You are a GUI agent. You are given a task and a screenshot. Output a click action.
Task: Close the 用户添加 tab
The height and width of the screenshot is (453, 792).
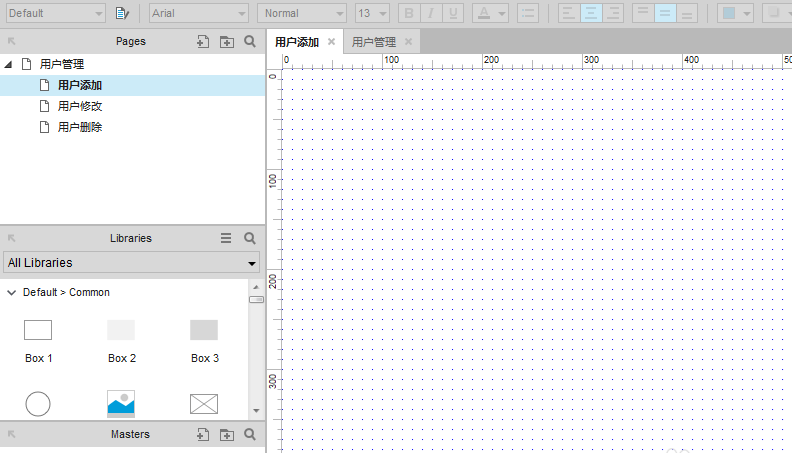tap(331, 42)
